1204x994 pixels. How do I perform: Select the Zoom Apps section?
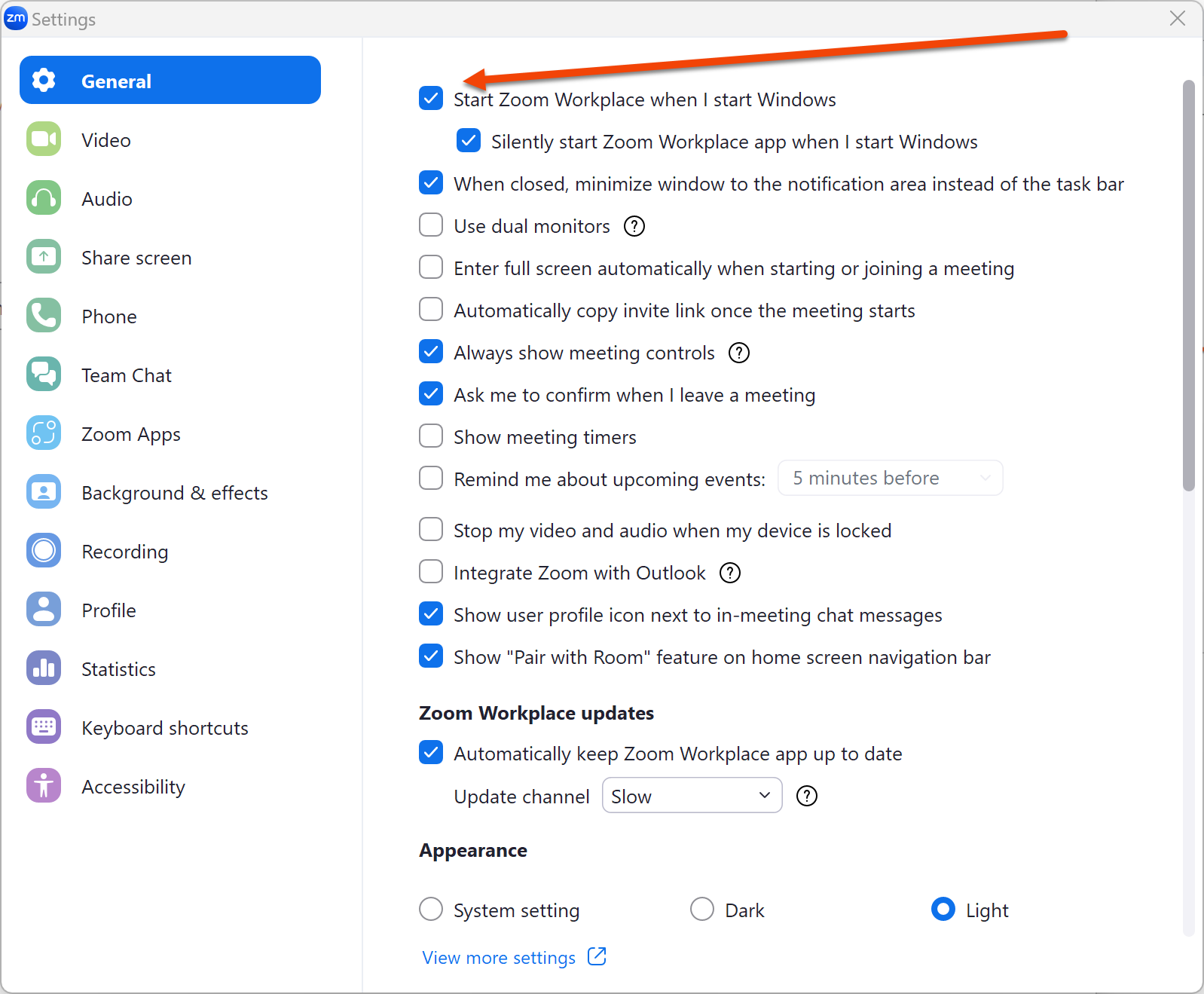(130, 433)
